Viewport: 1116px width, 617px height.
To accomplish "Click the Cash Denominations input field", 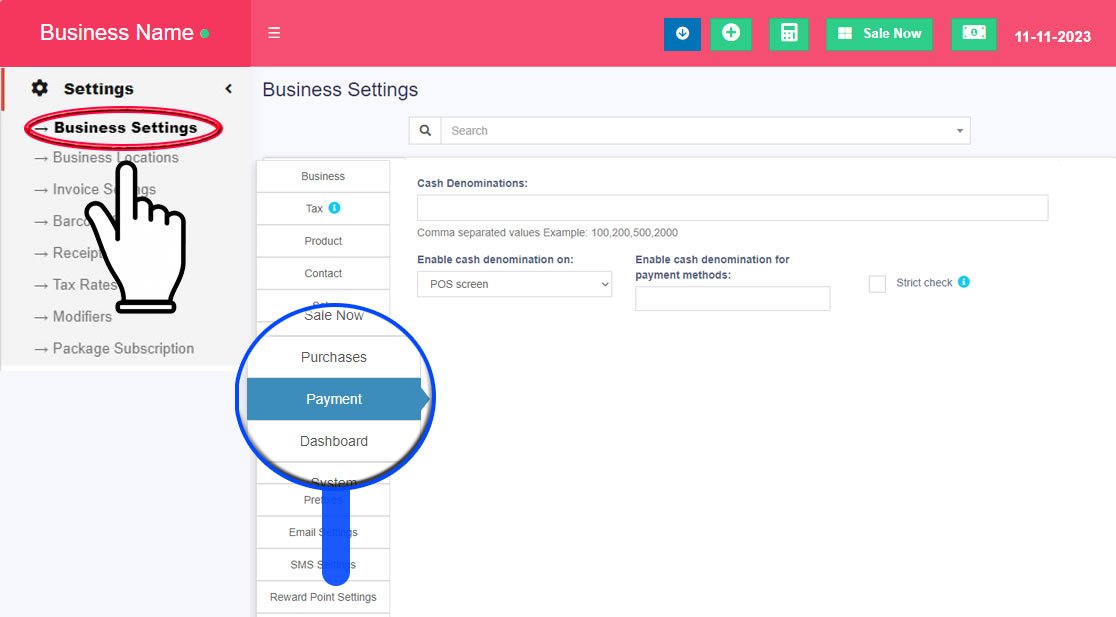I will click(732, 208).
